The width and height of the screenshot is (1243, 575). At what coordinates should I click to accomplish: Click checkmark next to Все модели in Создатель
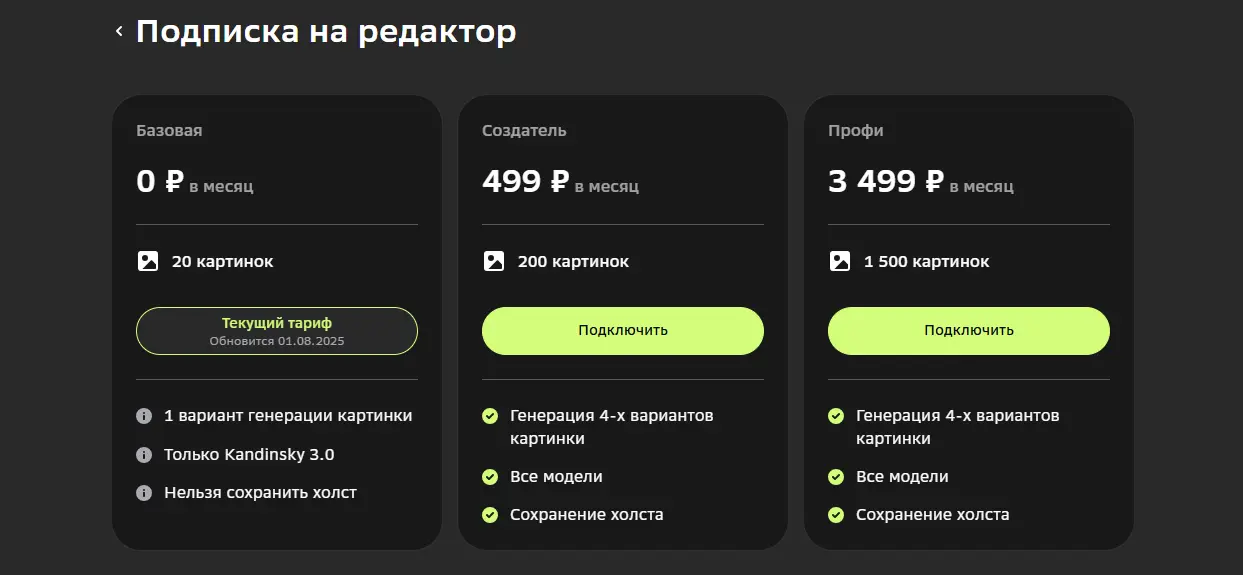click(490, 477)
